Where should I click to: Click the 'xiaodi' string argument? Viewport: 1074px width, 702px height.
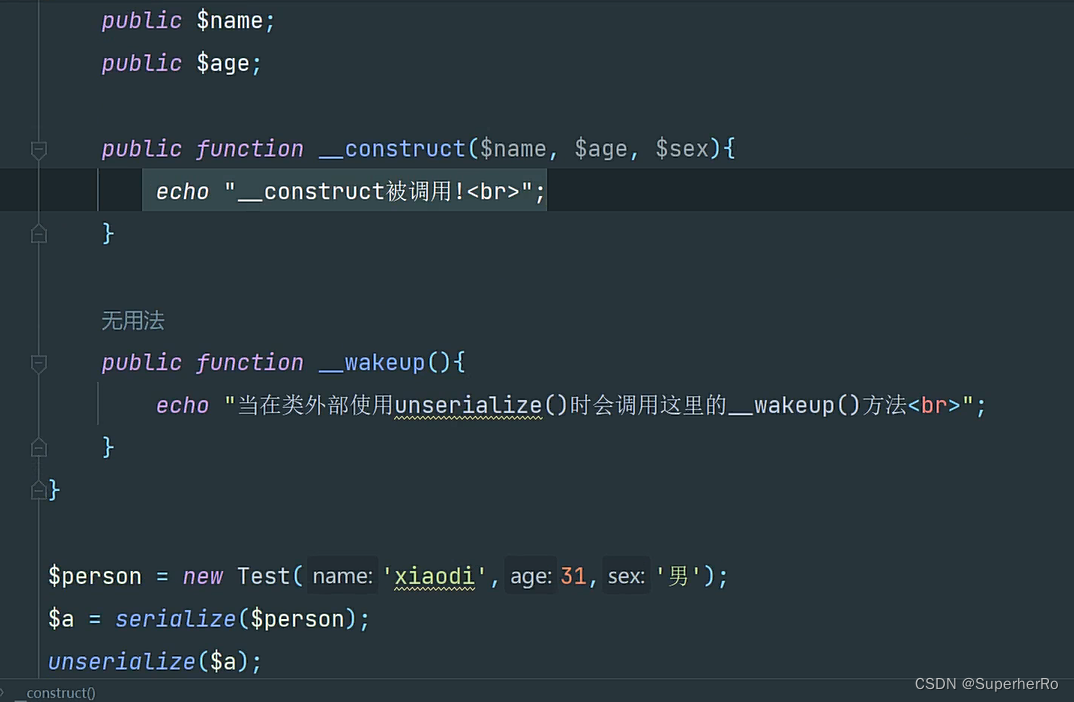pyautogui.click(x=434, y=576)
